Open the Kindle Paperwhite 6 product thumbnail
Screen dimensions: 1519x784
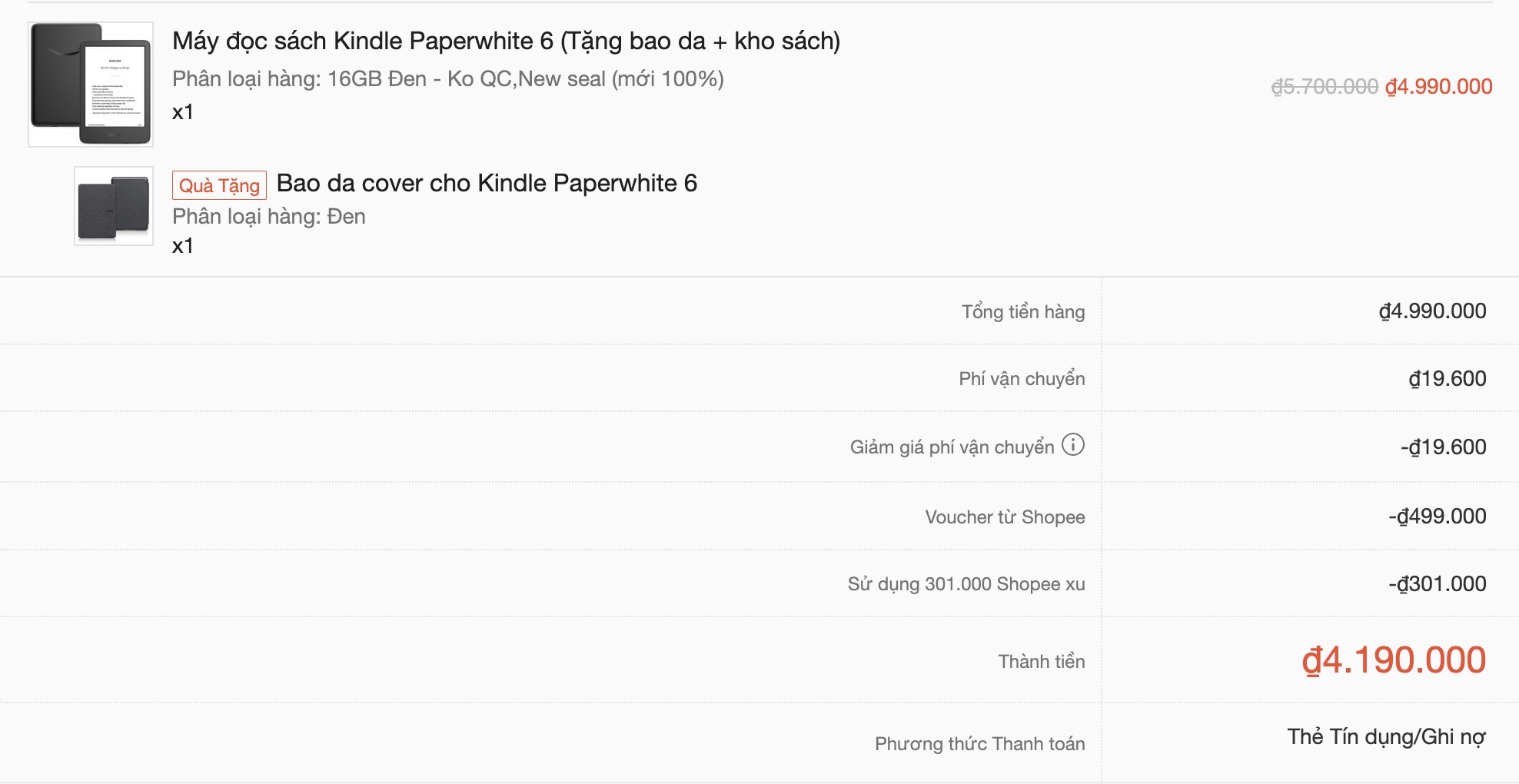(91, 85)
